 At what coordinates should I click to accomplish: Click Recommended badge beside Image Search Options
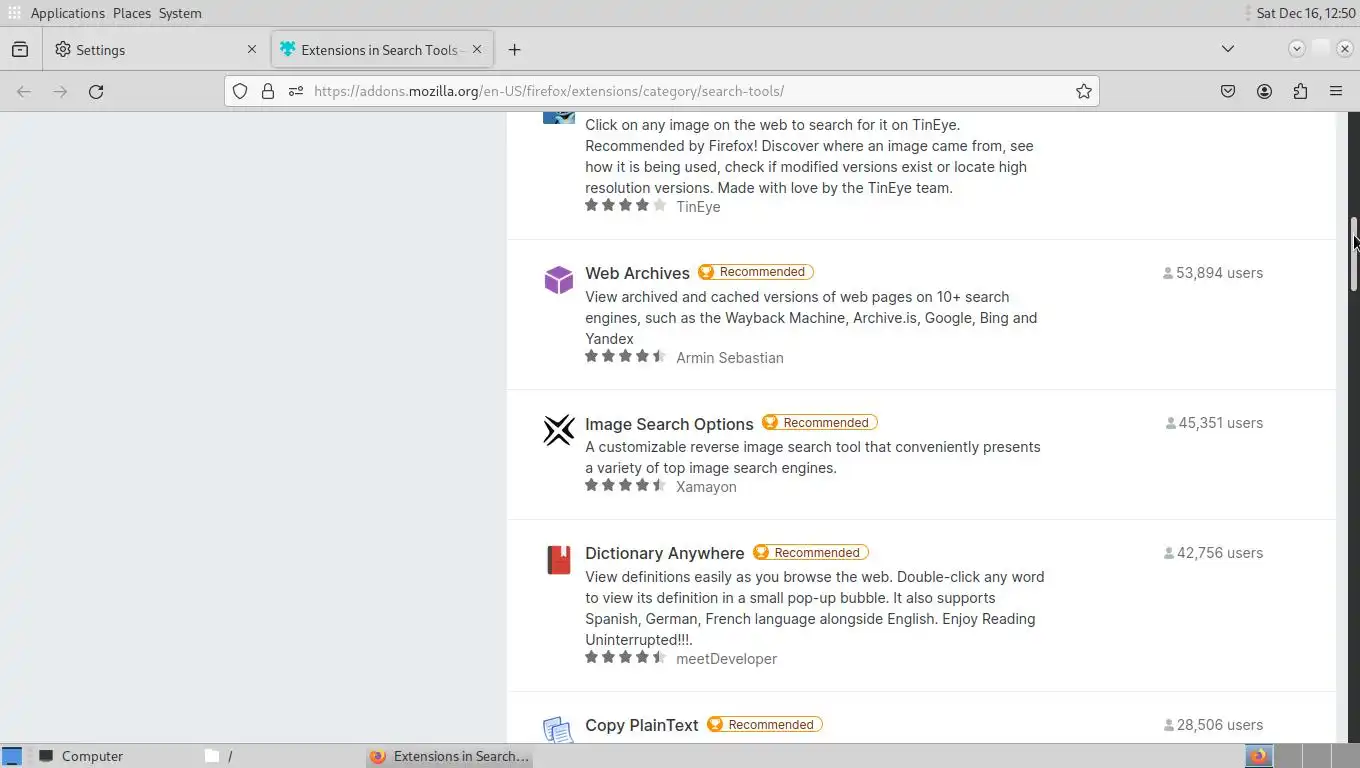click(820, 422)
